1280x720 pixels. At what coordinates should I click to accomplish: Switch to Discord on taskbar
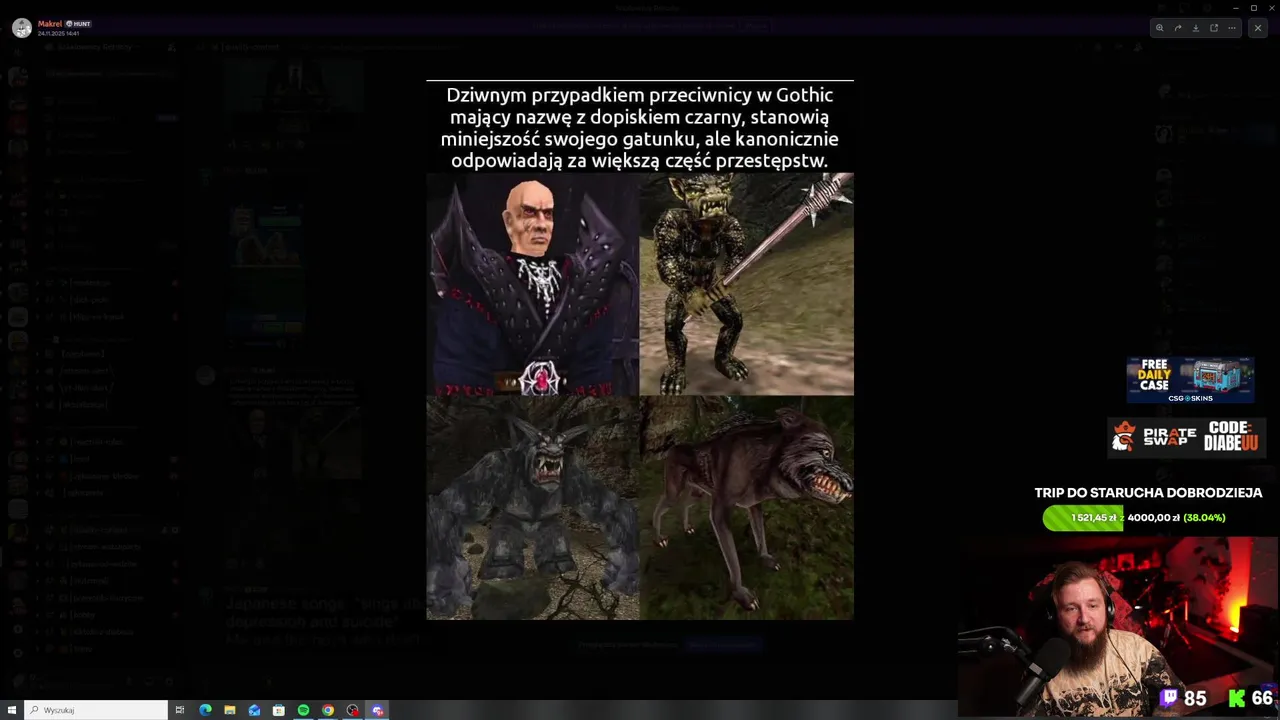pyautogui.click(x=377, y=710)
